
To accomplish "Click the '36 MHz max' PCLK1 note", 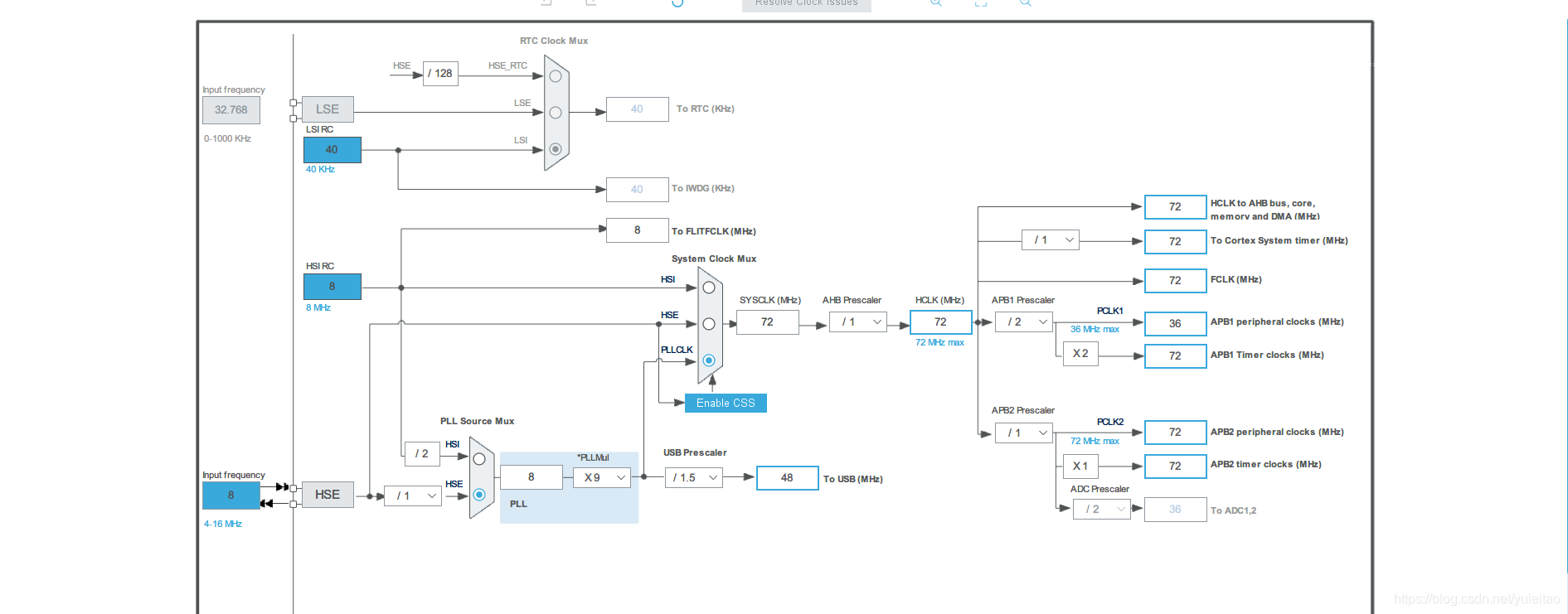I will (1095, 329).
